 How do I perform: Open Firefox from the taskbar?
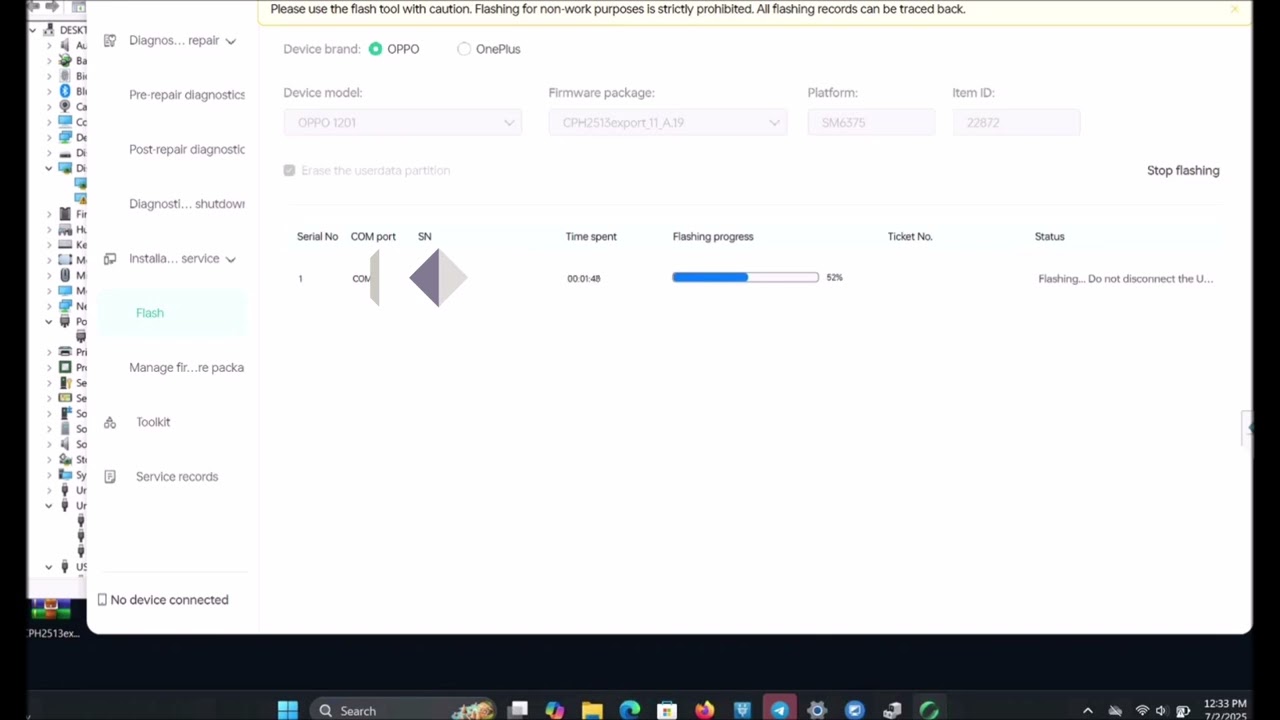tap(705, 710)
